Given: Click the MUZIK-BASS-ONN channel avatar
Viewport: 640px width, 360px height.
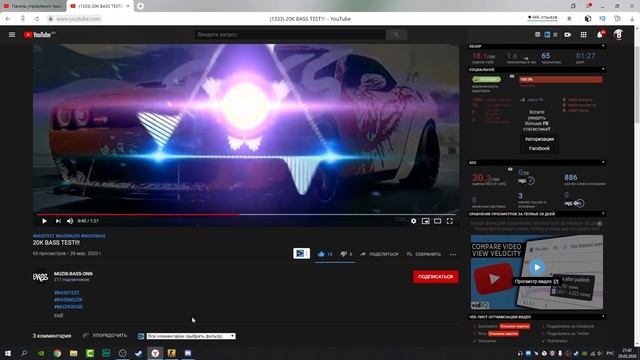Looking at the screenshot, I should tap(40, 277).
